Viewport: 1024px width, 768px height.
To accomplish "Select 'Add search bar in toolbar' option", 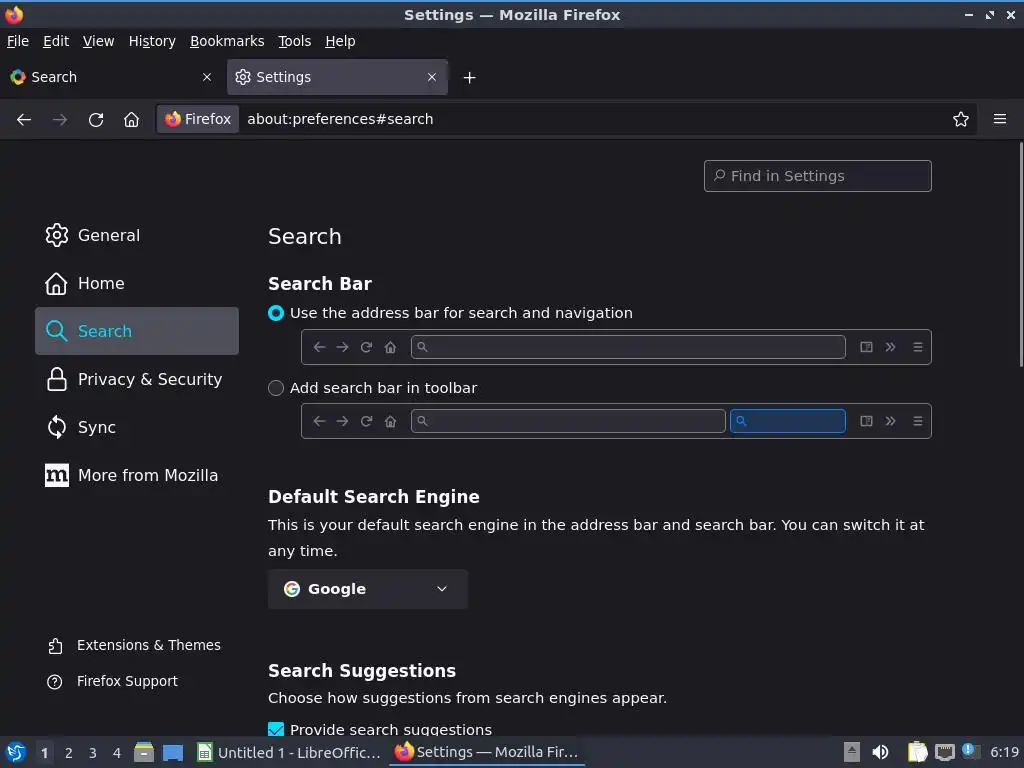I will pyautogui.click(x=276, y=388).
